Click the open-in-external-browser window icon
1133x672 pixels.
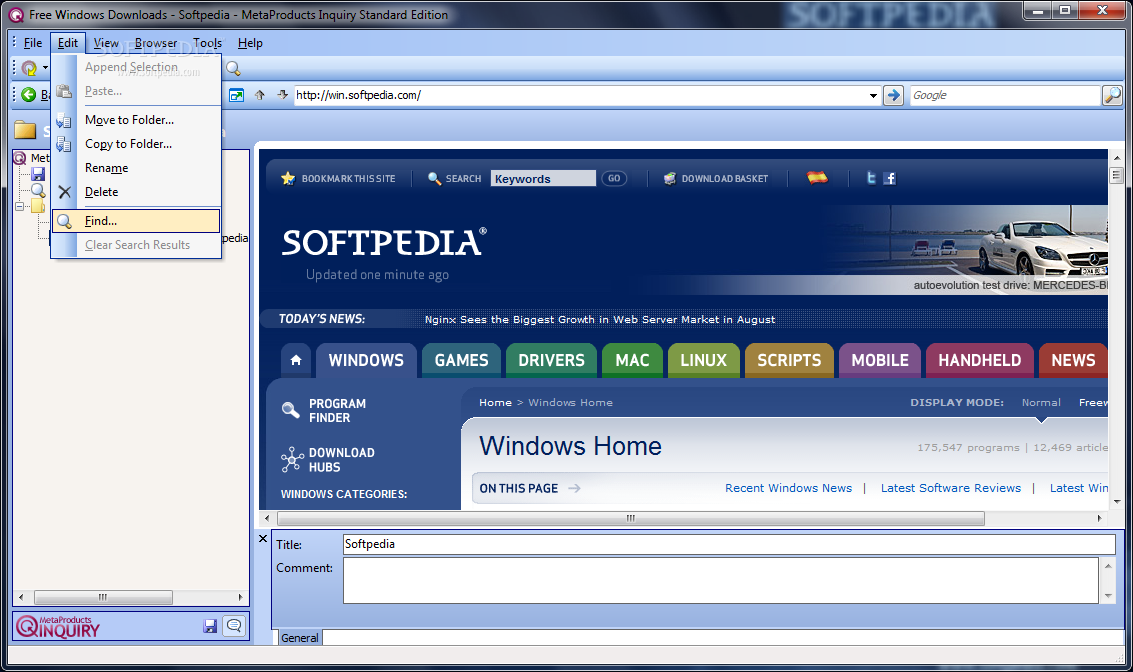tap(236, 95)
